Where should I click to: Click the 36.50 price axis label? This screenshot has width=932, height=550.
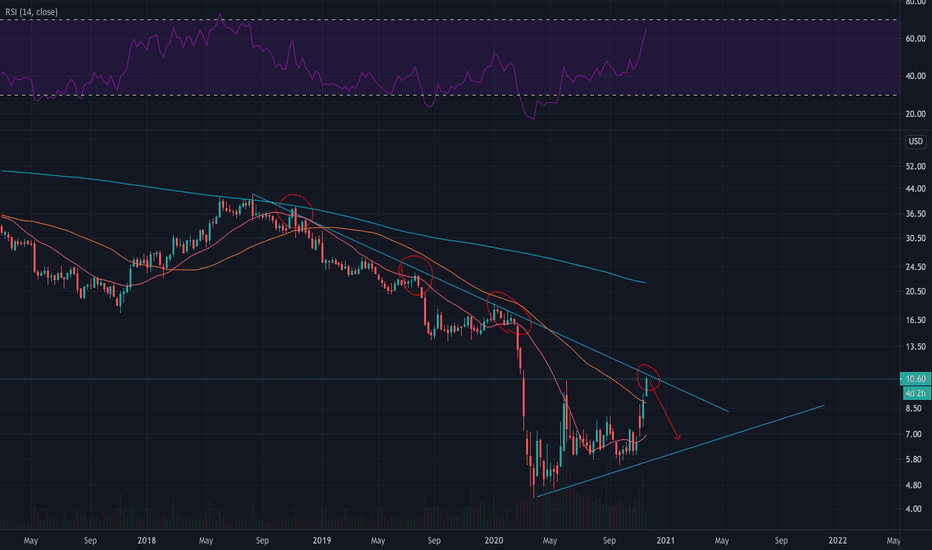(x=915, y=213)
